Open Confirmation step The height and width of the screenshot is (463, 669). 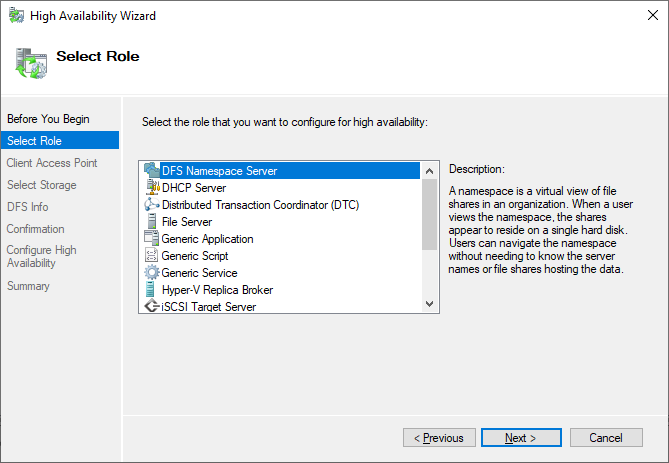click(x=35, y=229)
